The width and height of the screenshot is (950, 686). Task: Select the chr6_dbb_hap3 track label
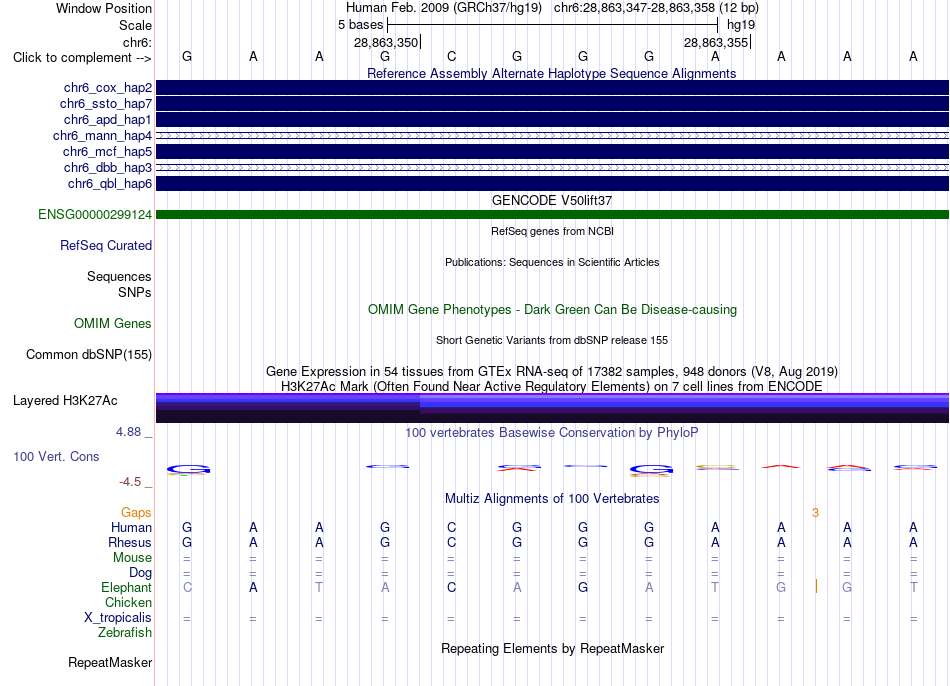(x=108, y=167)
